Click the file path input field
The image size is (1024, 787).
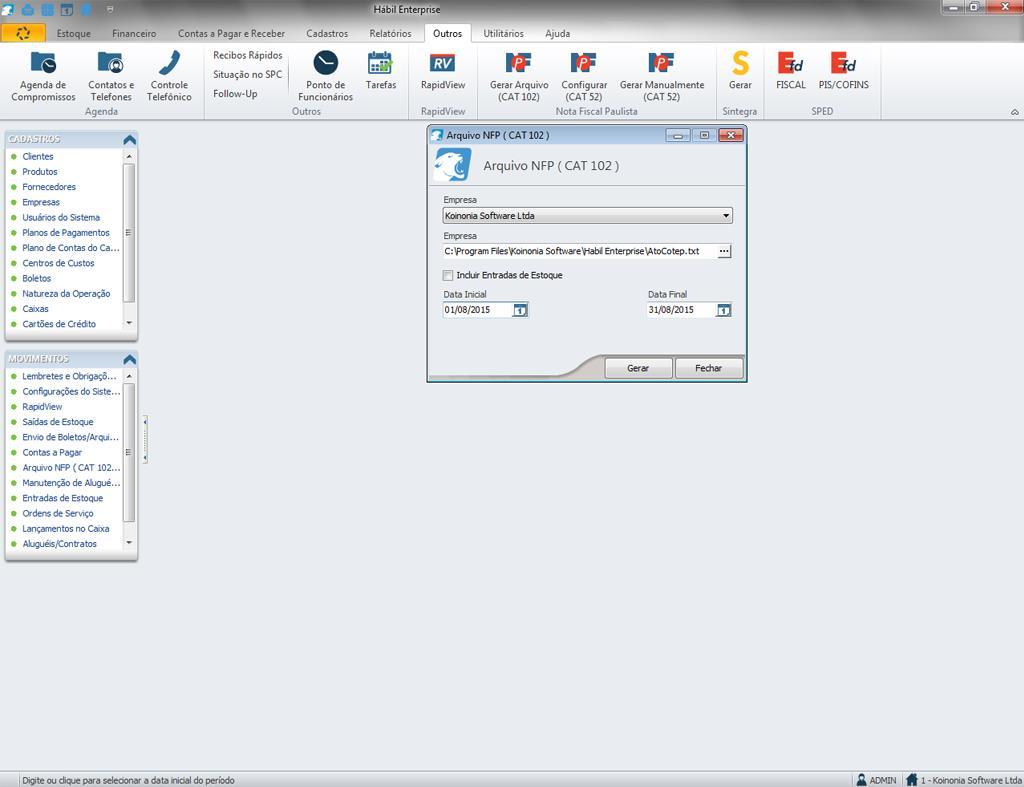point(580,251)
